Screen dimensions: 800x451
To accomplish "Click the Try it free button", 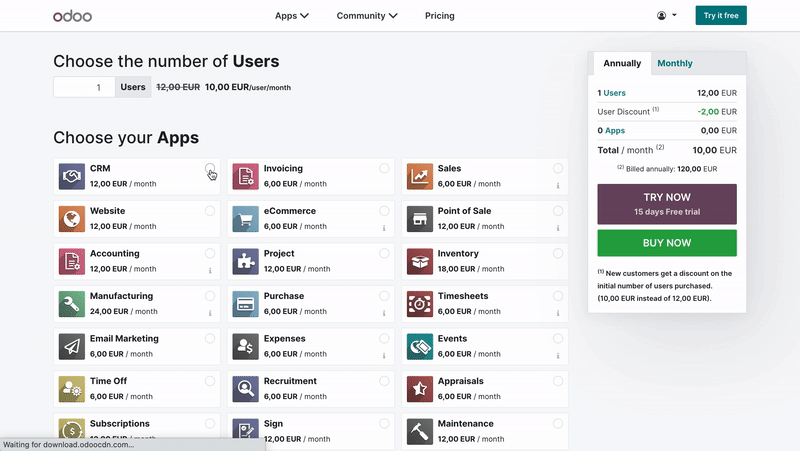I will click(721, 15).
